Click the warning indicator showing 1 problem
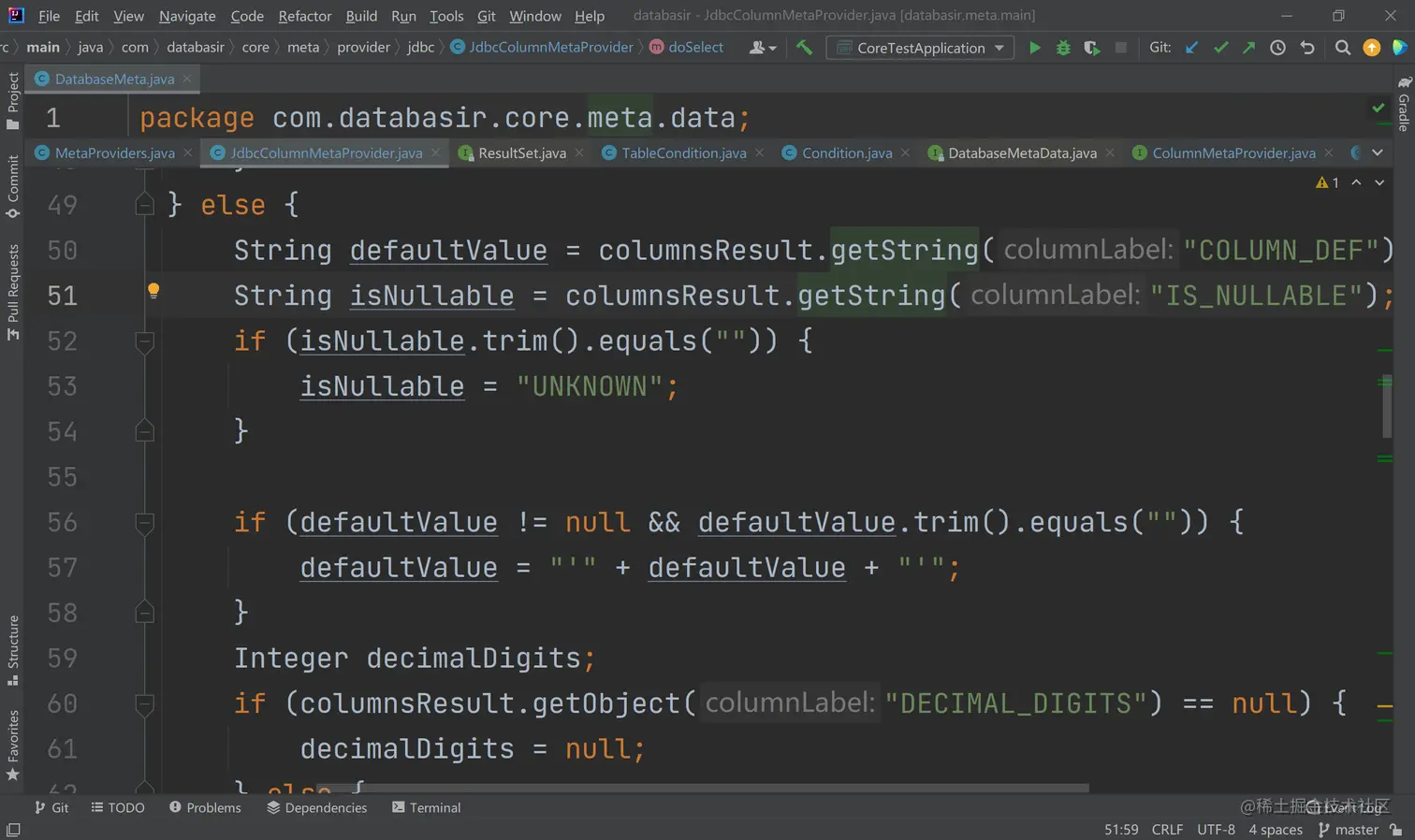 click(1327, 182)
